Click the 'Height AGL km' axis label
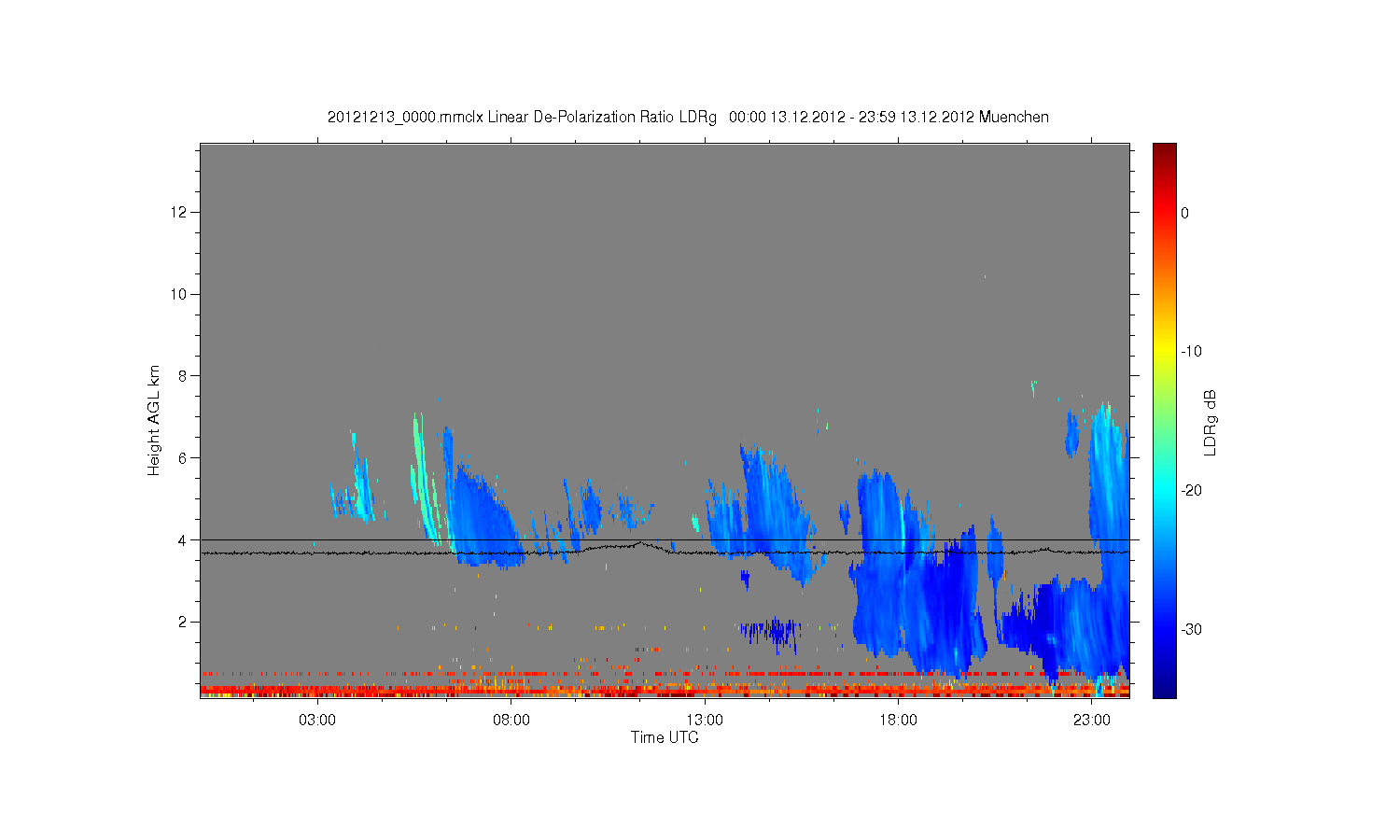 (x=154, y=420)
